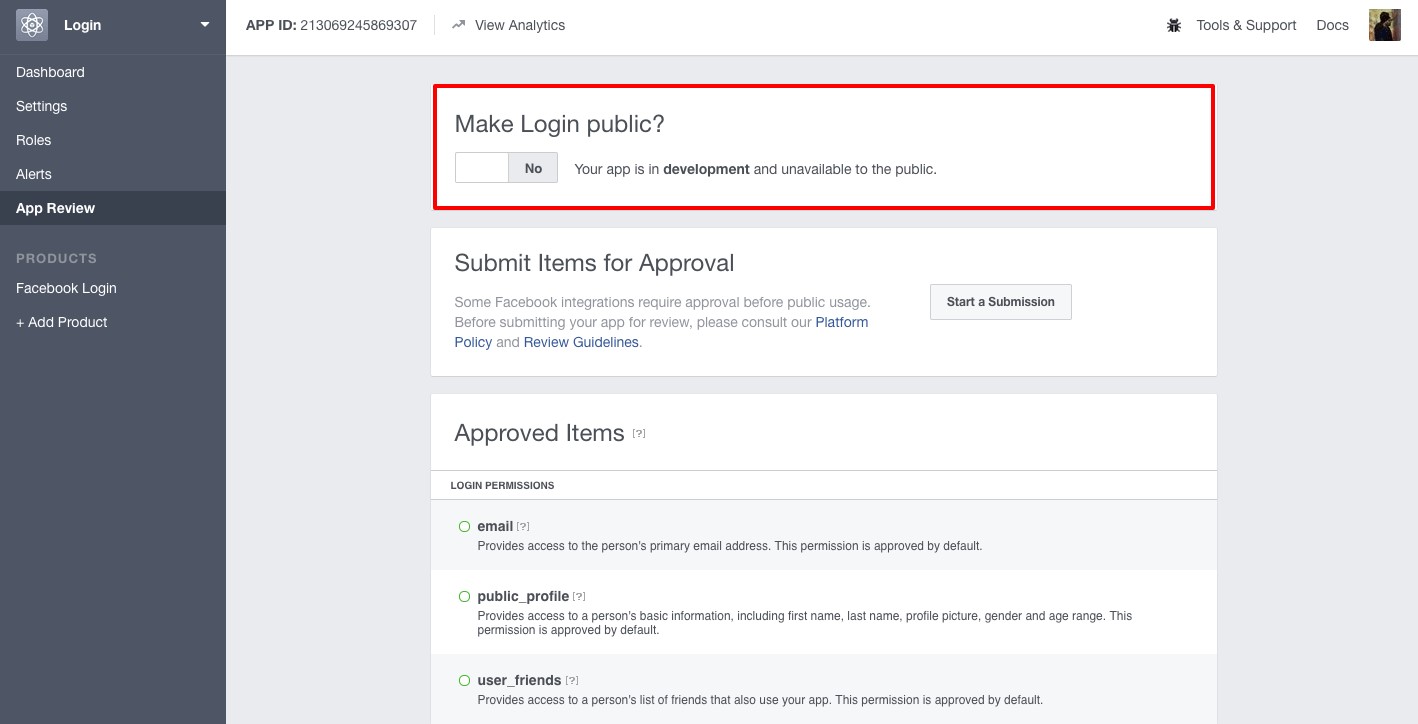Click the PRODUCTS sidebar section label

[x=56, y=258]
